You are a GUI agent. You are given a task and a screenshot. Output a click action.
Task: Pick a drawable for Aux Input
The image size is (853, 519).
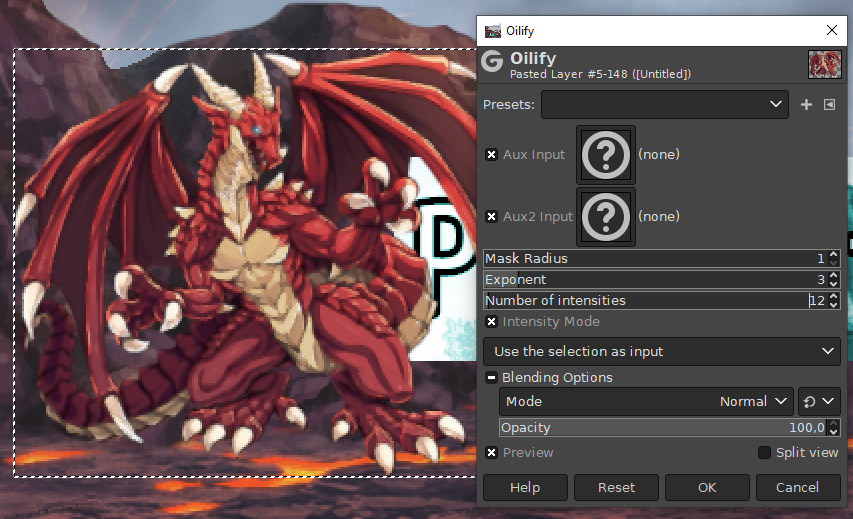point(606,155)
